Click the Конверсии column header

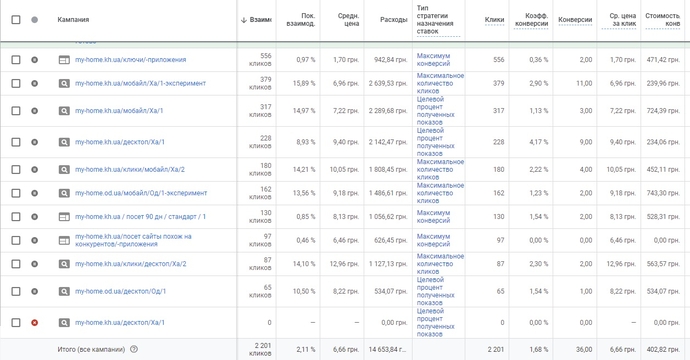coord(575,20)
